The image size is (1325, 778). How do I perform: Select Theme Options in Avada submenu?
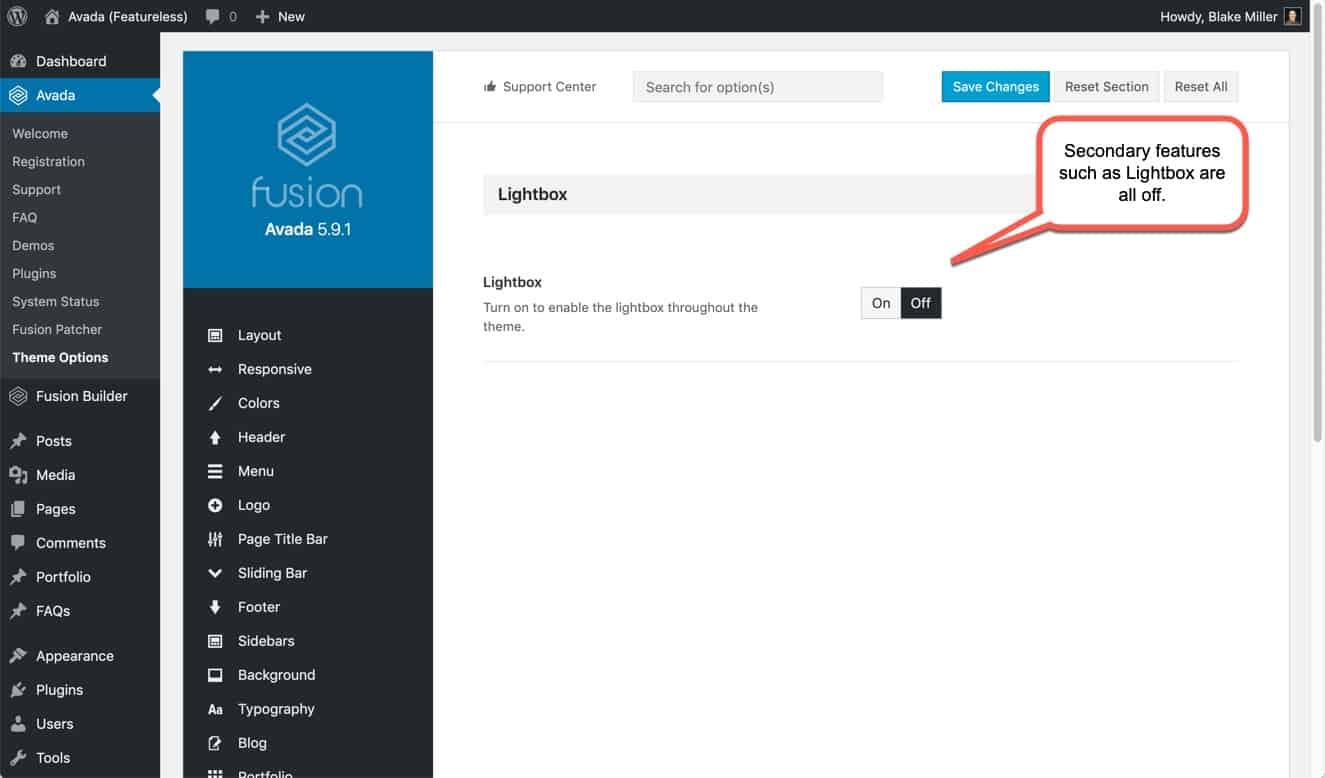[60, 357]
